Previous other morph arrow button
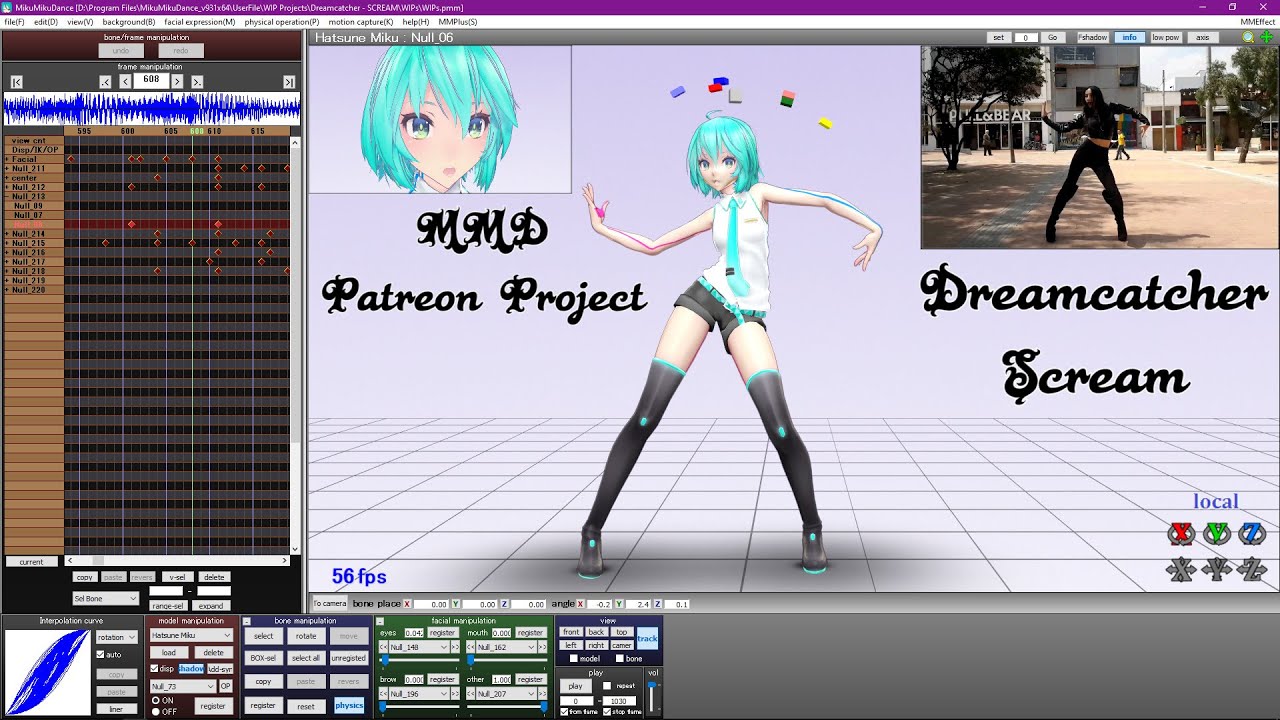This screenshot has width=1280, height=720. (470, 693)
